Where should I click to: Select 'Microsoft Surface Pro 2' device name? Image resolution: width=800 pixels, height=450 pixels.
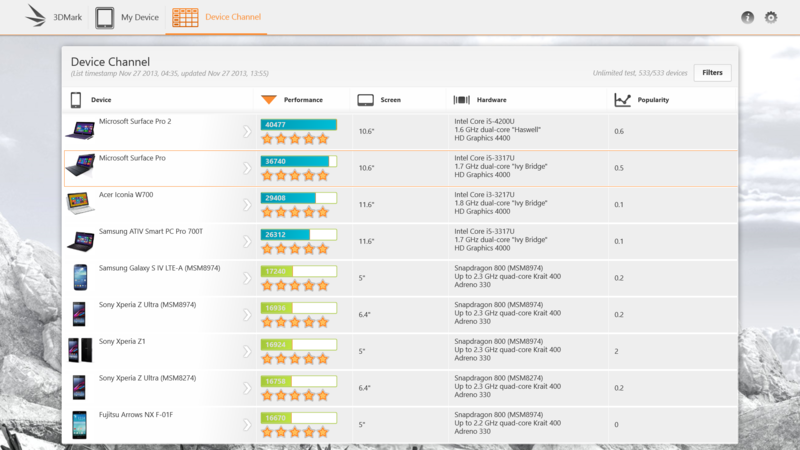[135, 121]
